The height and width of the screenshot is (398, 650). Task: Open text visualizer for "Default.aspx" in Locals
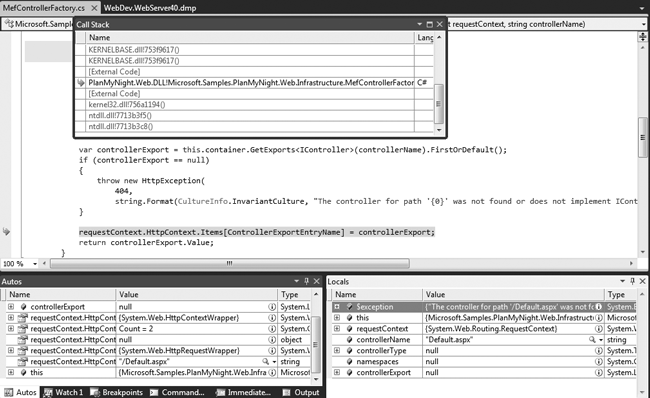(x=592, y=340)
